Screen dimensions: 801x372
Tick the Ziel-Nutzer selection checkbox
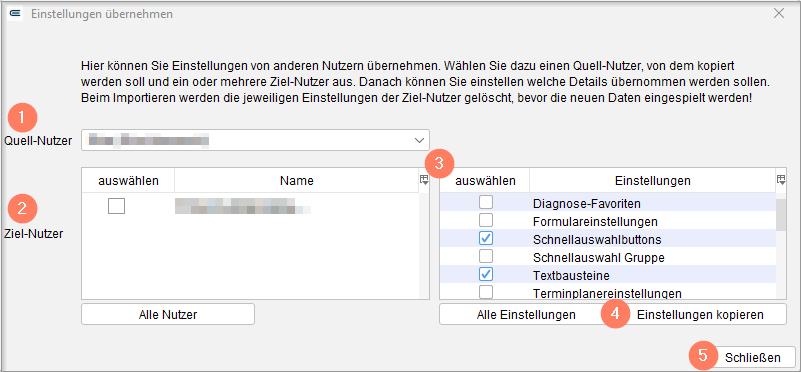click(x=116, y=206)
